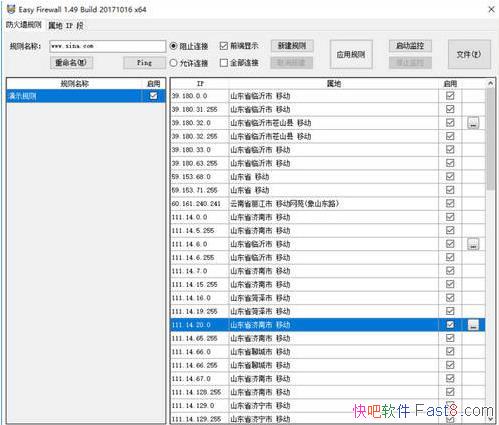Toggle the 启用 checkbox for 演示规则
499x425 pixels.
(153, 96)
